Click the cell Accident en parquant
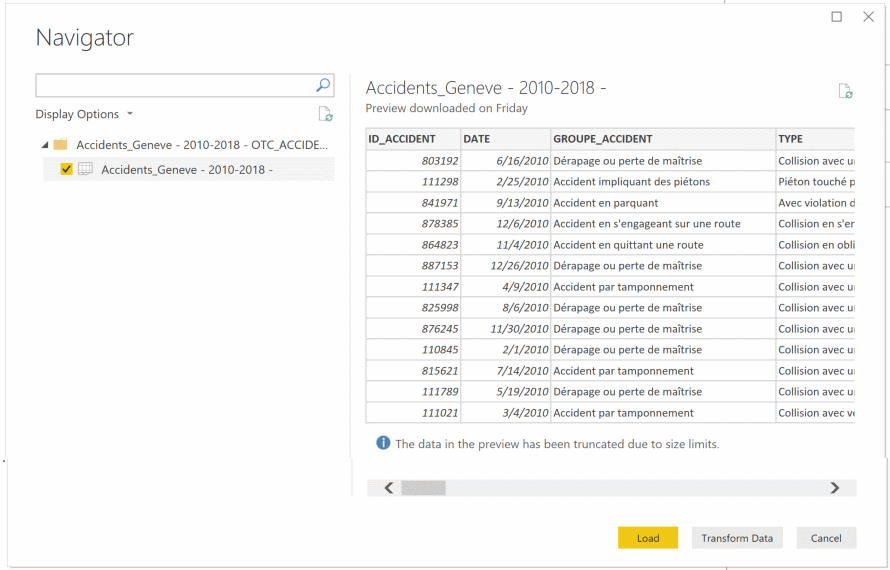This screenshot has height=570, width=890. (663, 203)
